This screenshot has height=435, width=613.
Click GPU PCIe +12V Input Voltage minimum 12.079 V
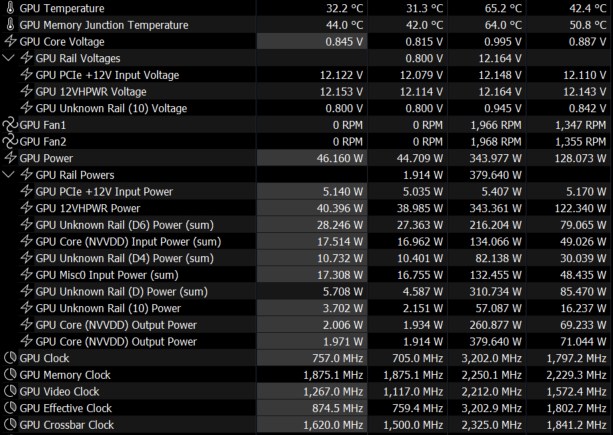(421, 75)
